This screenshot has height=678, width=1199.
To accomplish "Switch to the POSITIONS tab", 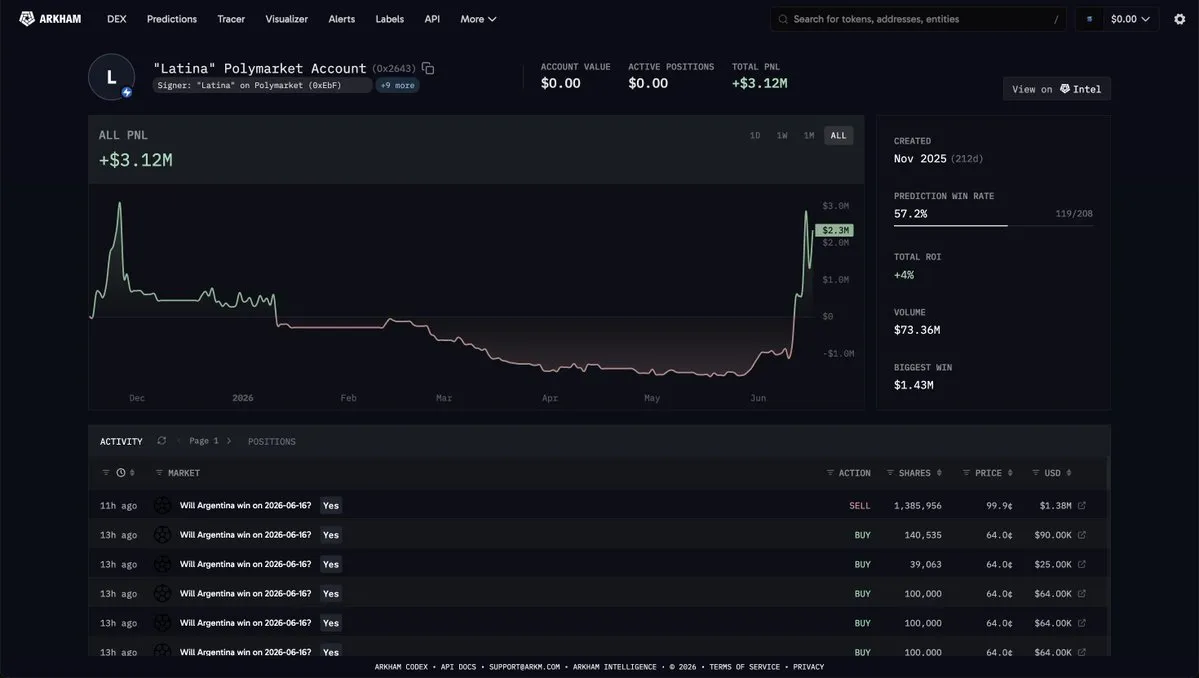I will tap(271, 442).
